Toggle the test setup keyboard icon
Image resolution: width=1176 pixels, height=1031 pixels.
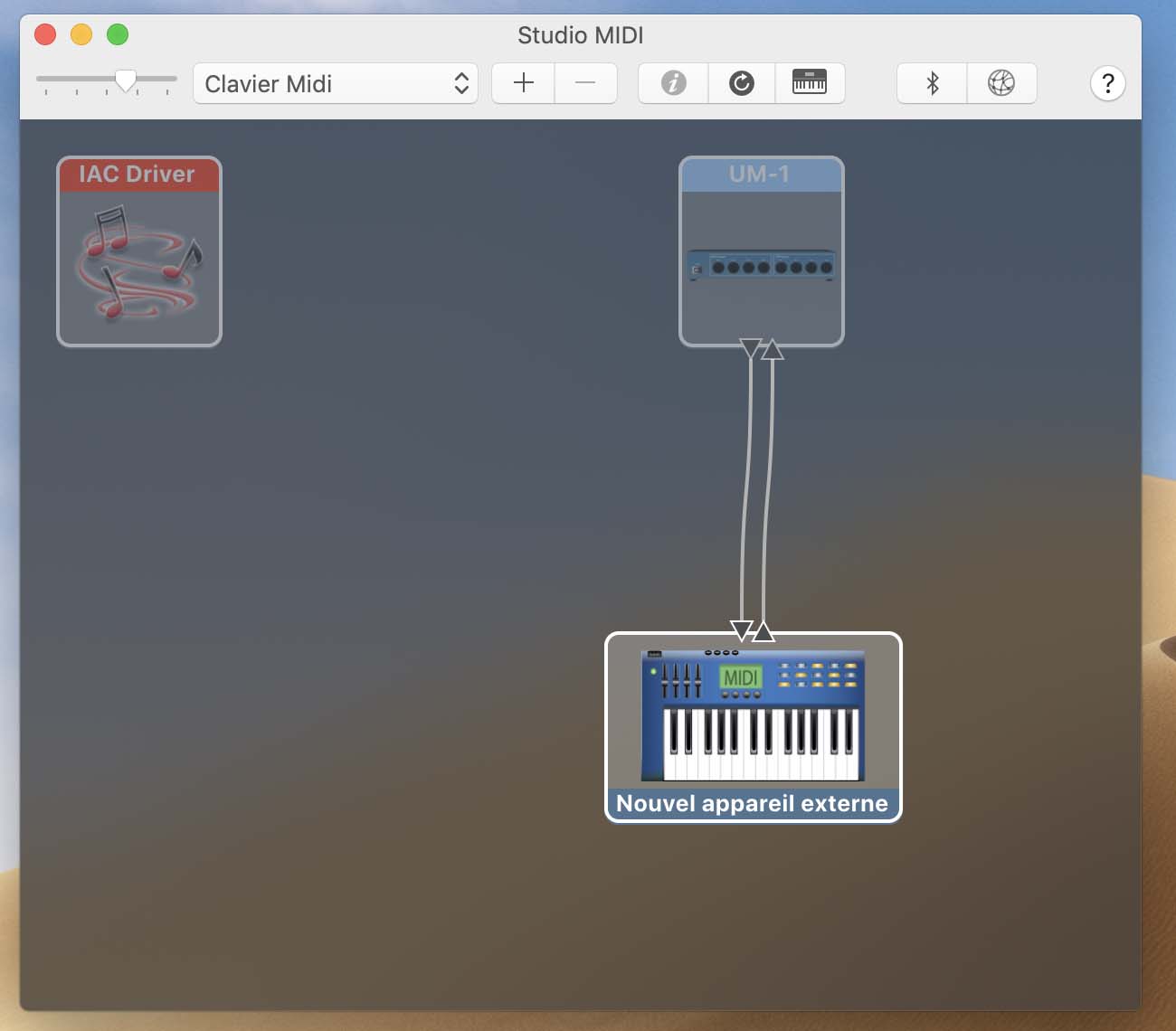coord(810,83)
